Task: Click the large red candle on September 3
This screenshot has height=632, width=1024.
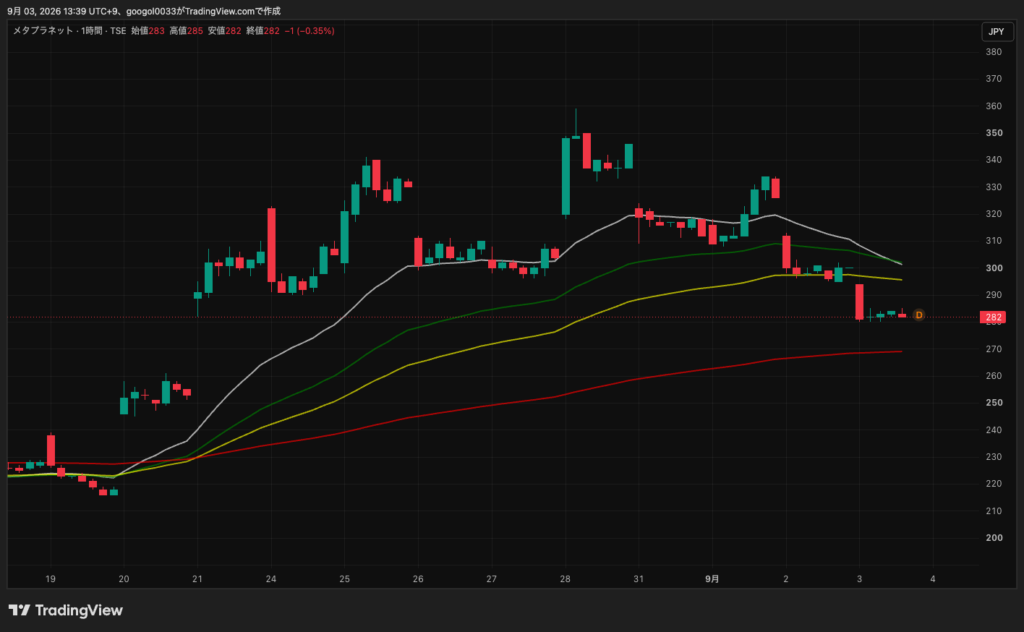Action: pyautogui.click(x=859, y=302)
